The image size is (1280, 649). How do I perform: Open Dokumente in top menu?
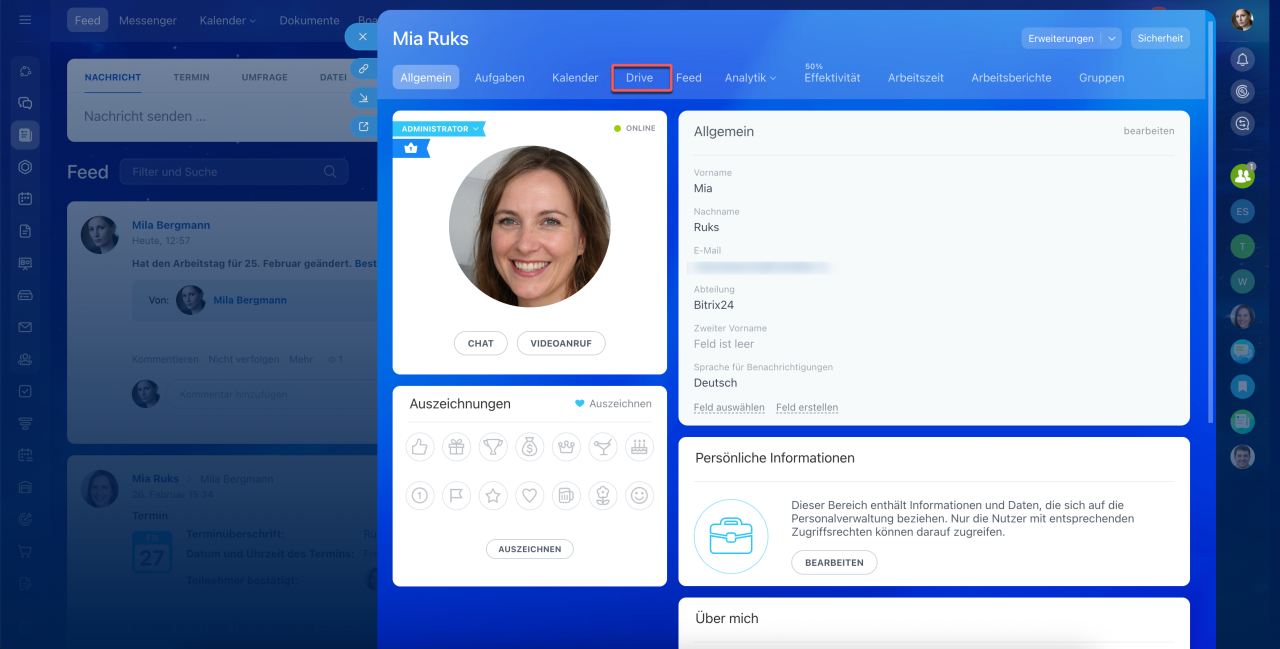(309, 20)
